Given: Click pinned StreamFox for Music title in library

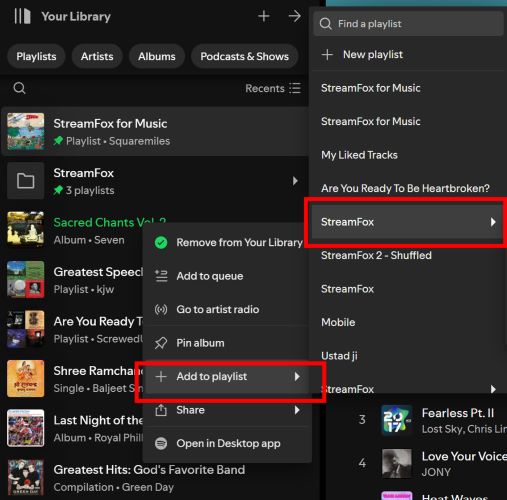Looking at the screenshot, I should [110, 123].
